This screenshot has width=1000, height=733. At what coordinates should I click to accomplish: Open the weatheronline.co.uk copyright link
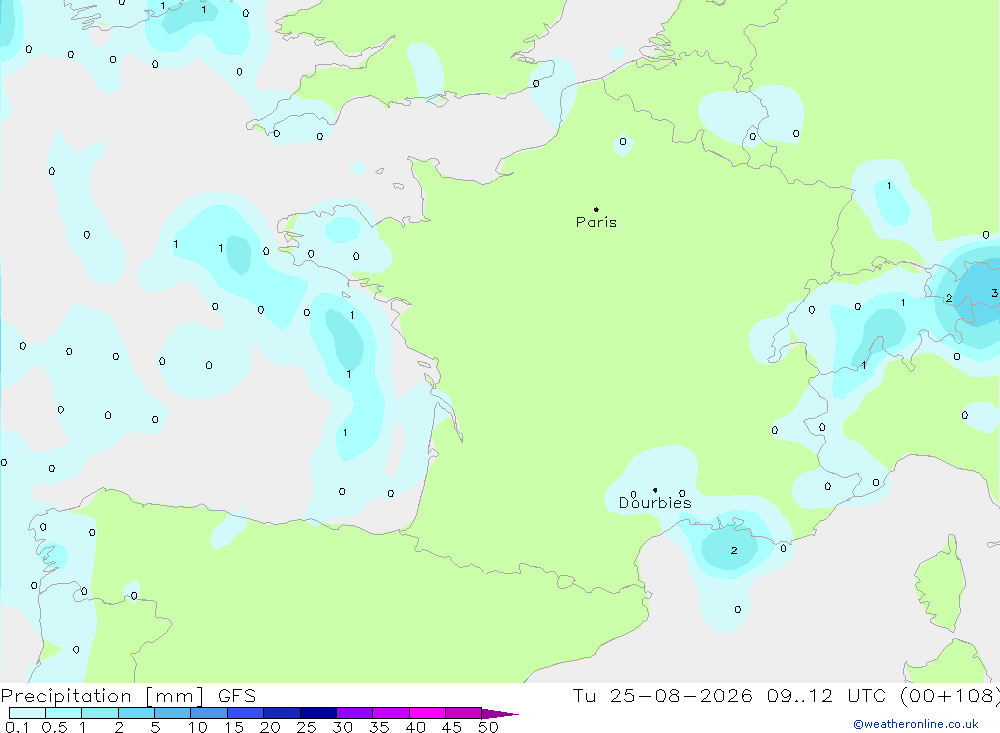(916, 724)
